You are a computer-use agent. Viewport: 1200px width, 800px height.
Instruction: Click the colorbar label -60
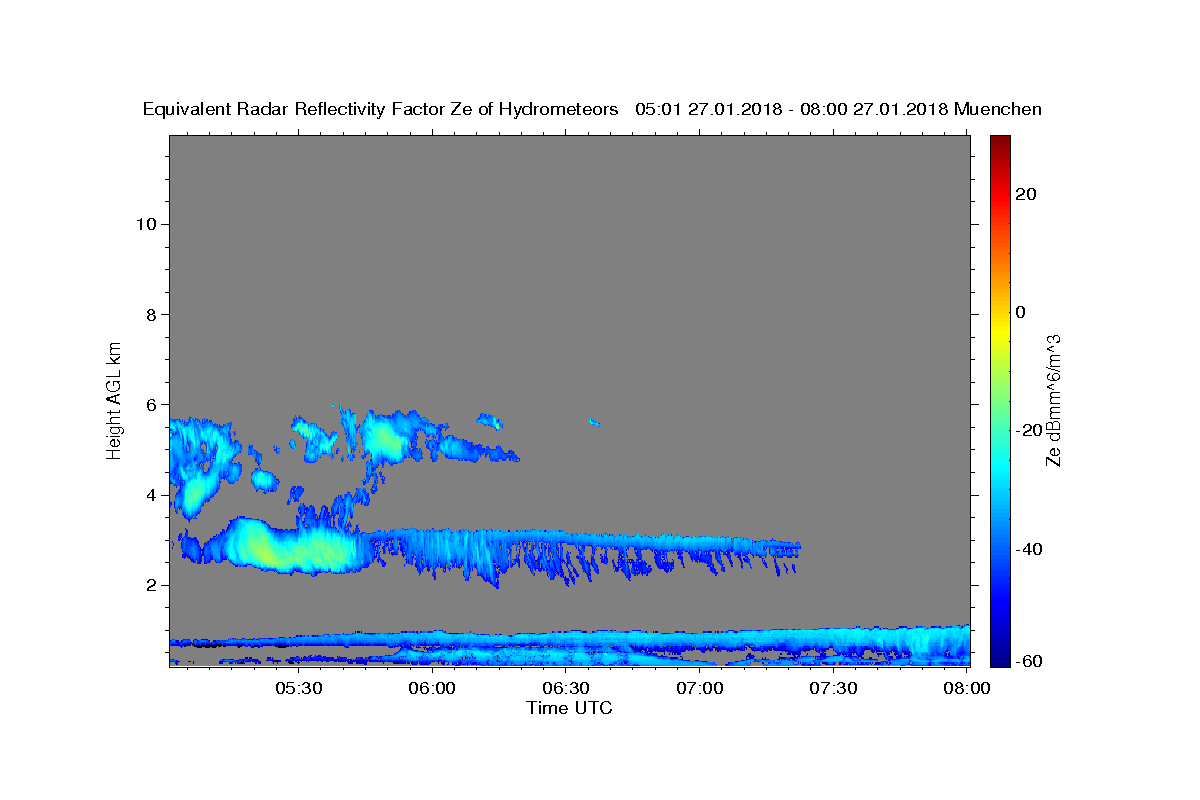1029,661
